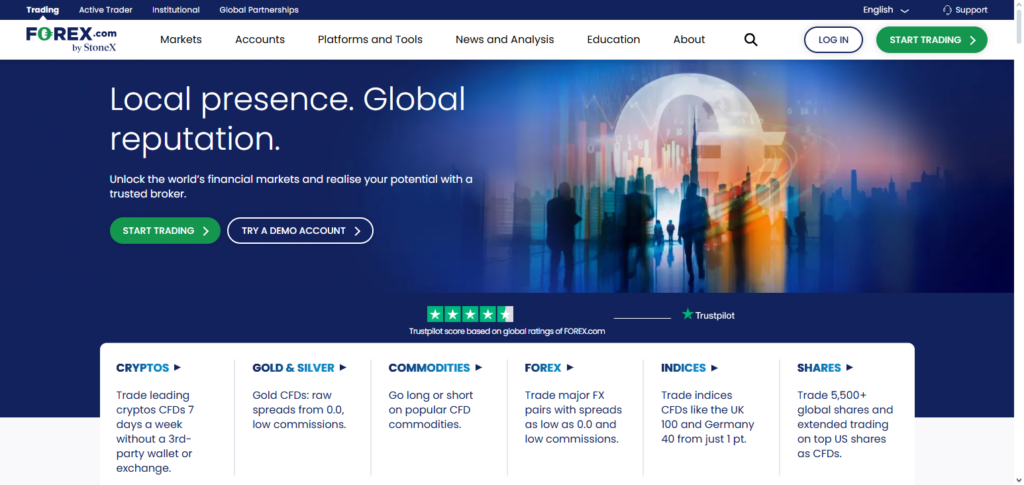Click 'Go long or short' description
1024x485 pixels.
(x=431, y=410)
